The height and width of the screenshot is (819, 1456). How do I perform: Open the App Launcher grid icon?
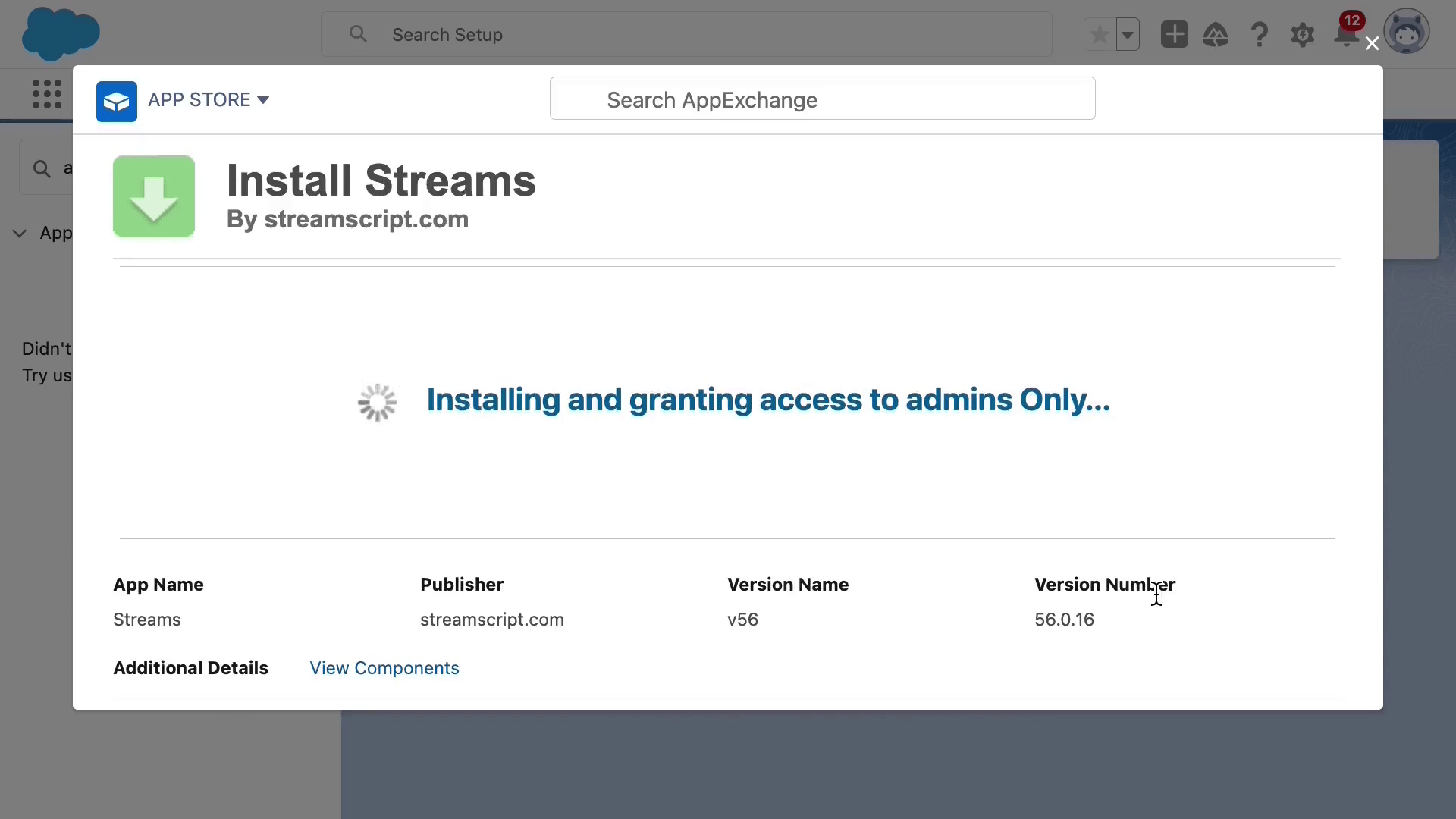[x=47, y=95]
